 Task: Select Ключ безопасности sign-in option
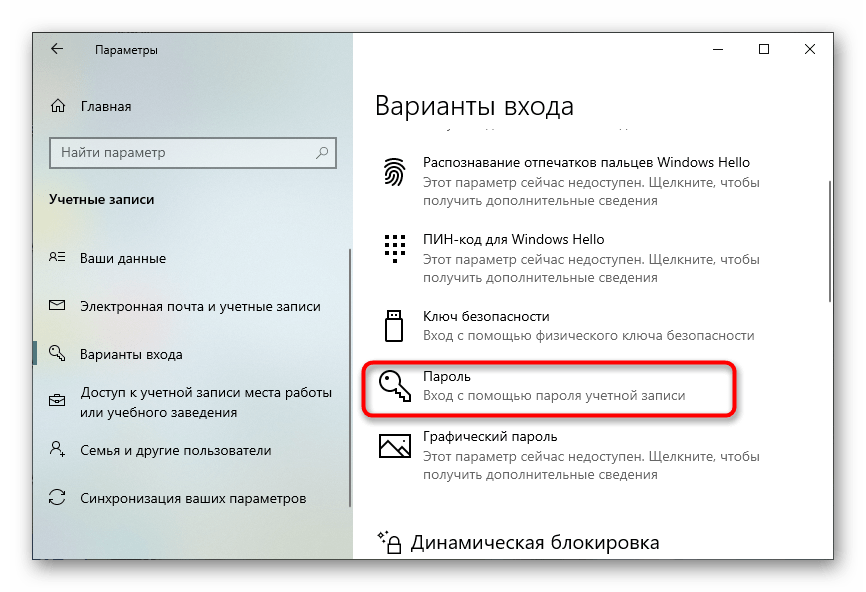click(x=569, y=326)
